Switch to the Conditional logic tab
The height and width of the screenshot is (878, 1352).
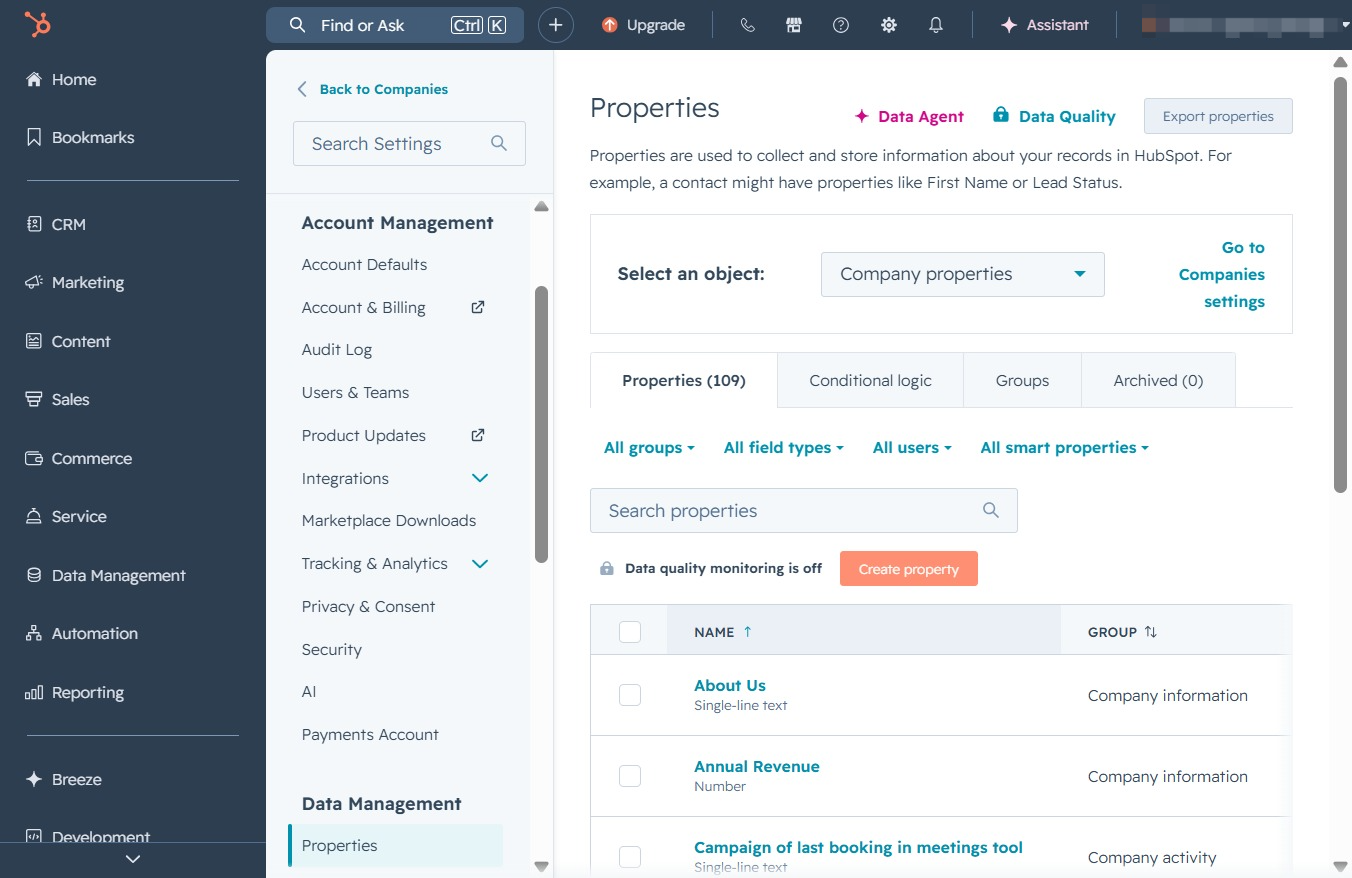871,380
